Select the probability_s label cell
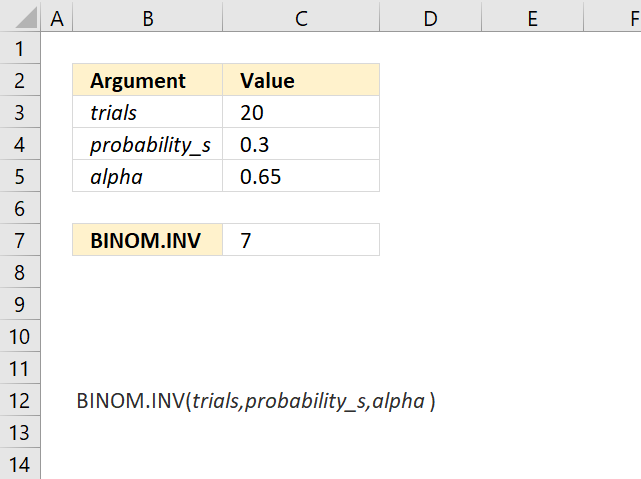The height and width of the screenshot is (479, 641). [147, 145]
